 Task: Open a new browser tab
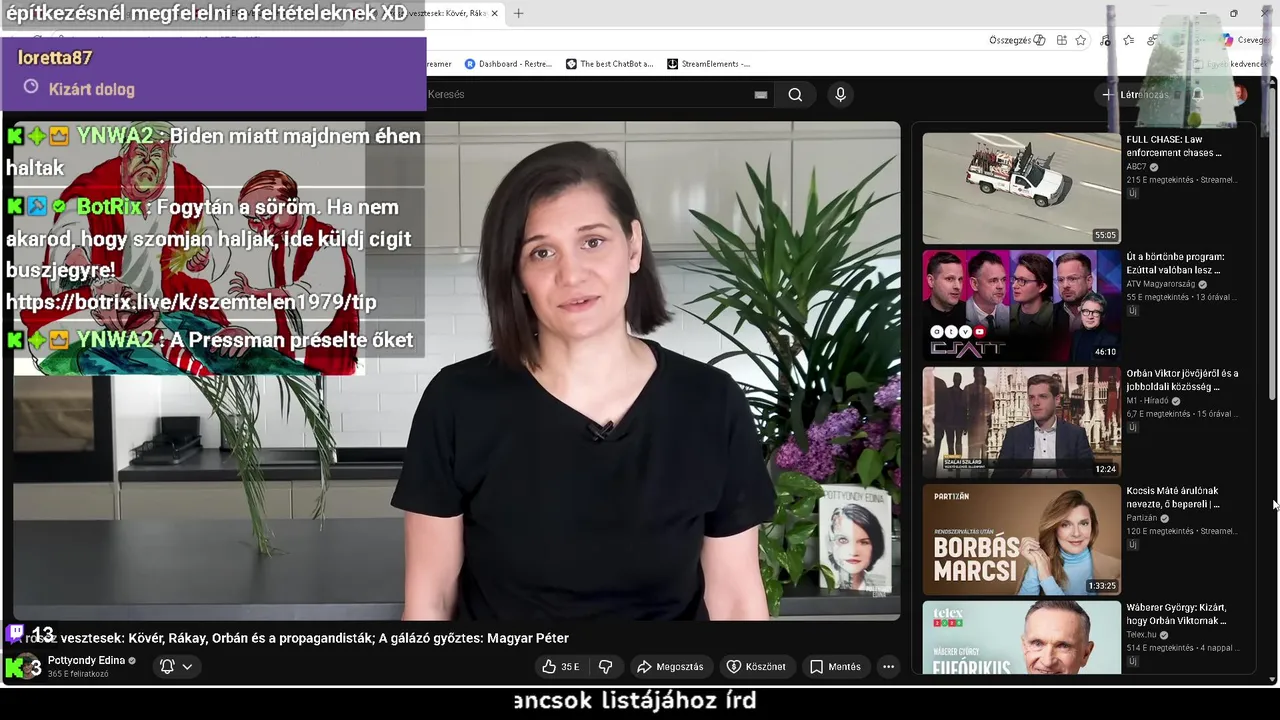[x=518, y=13]
